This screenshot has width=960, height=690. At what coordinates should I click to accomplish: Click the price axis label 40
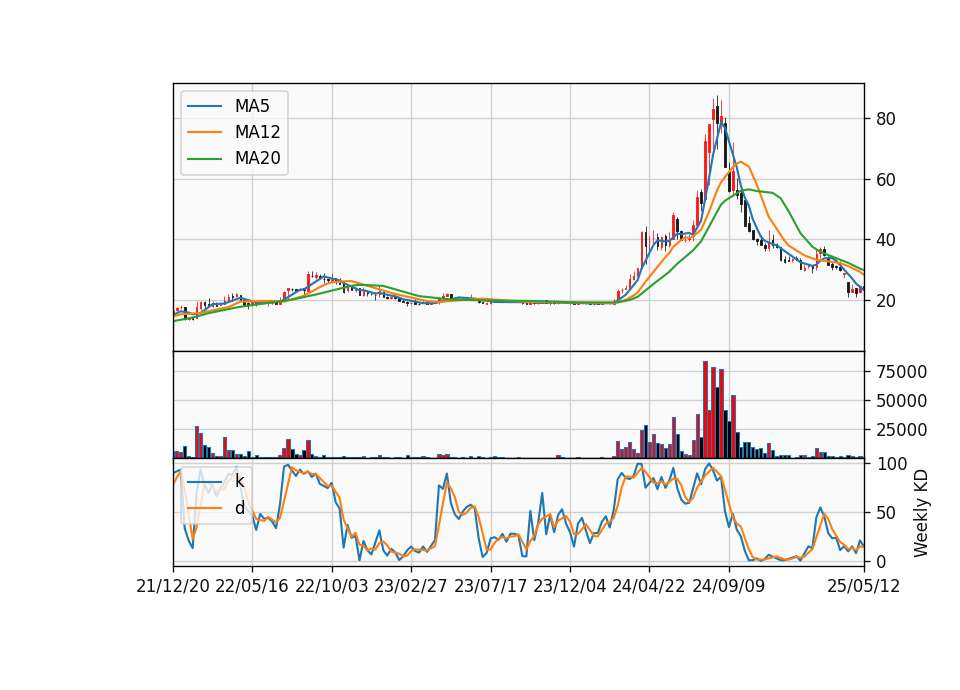(x=885, y=240)
